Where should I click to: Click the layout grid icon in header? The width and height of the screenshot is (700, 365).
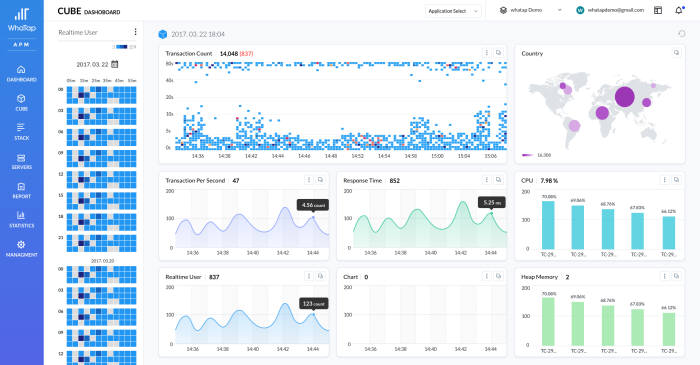(658, 10)
